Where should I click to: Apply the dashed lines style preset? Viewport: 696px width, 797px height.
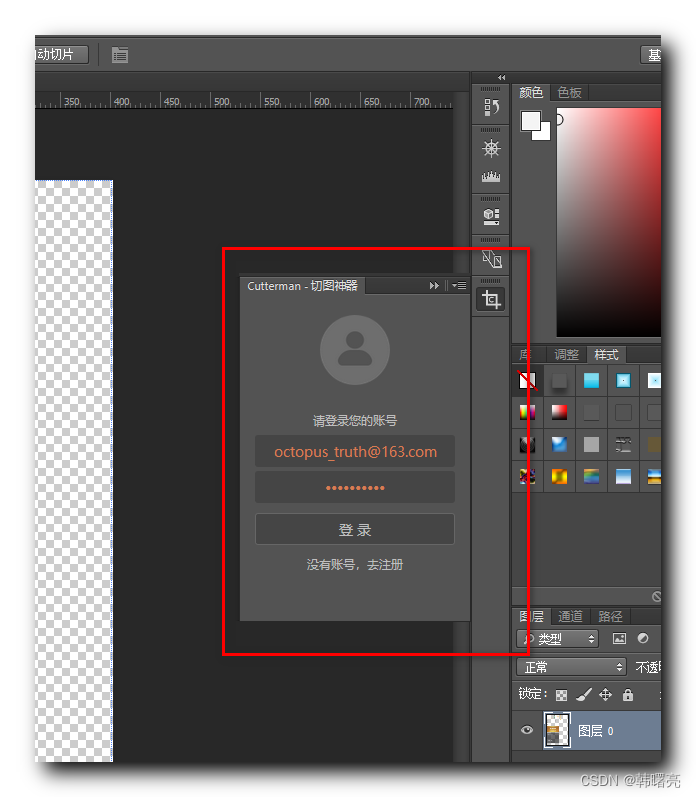click(623, 445)
